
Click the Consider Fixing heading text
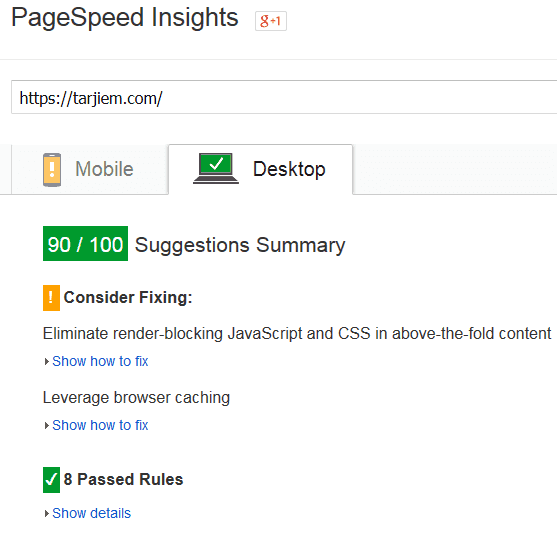coord(128,297)
